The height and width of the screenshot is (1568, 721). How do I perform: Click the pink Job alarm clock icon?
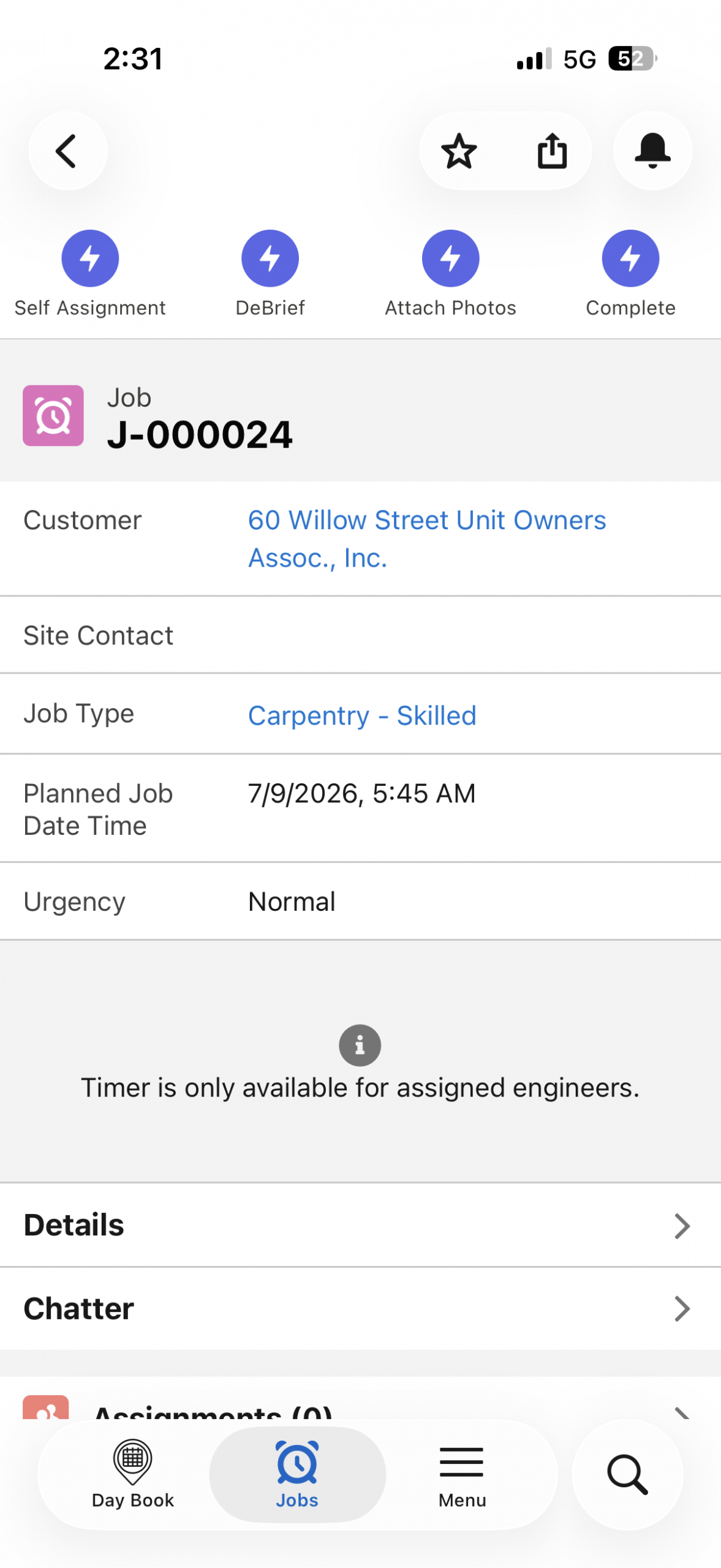(x=53, y=415)
